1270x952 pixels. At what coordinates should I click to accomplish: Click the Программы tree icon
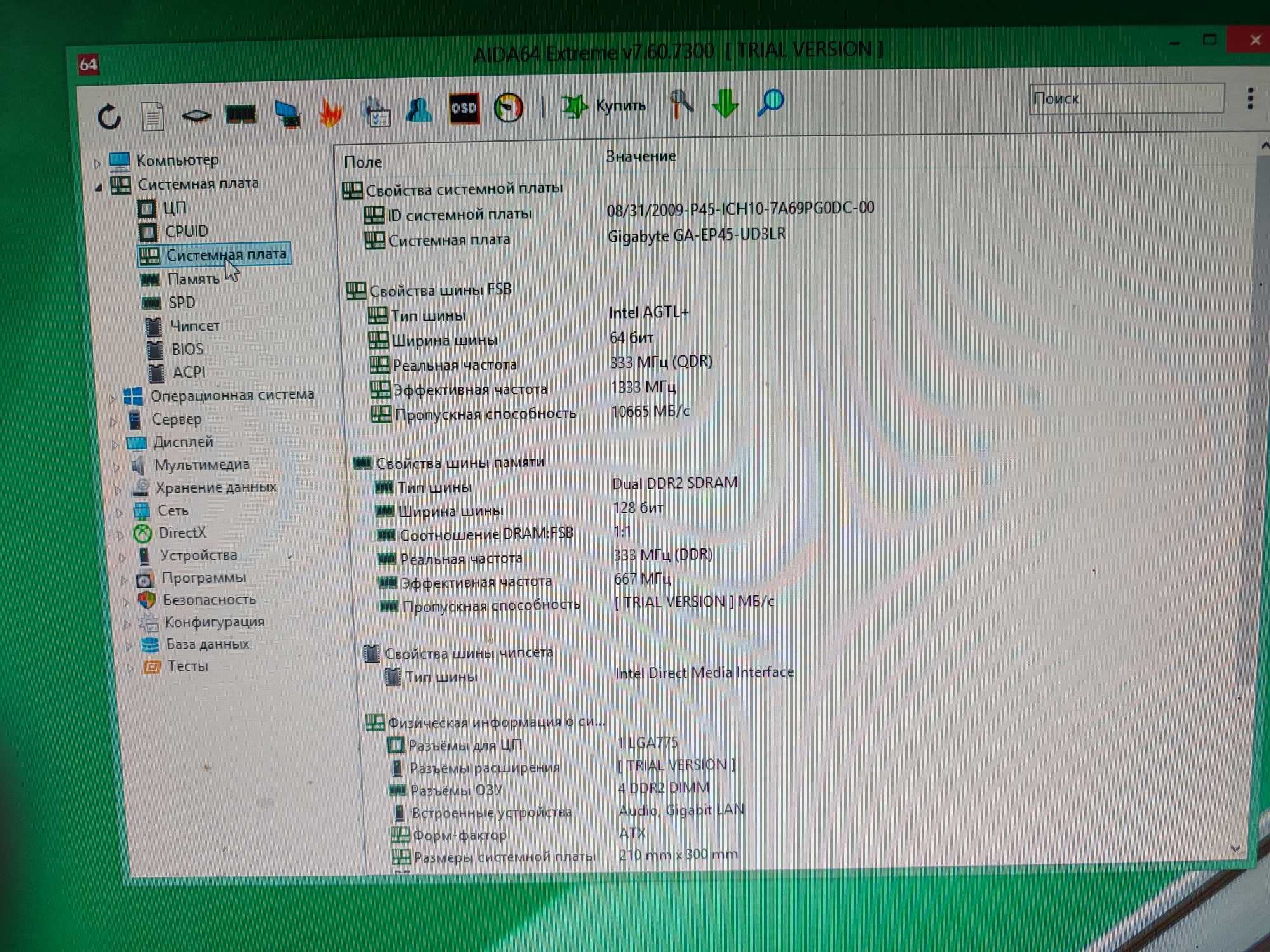(145, 579)
